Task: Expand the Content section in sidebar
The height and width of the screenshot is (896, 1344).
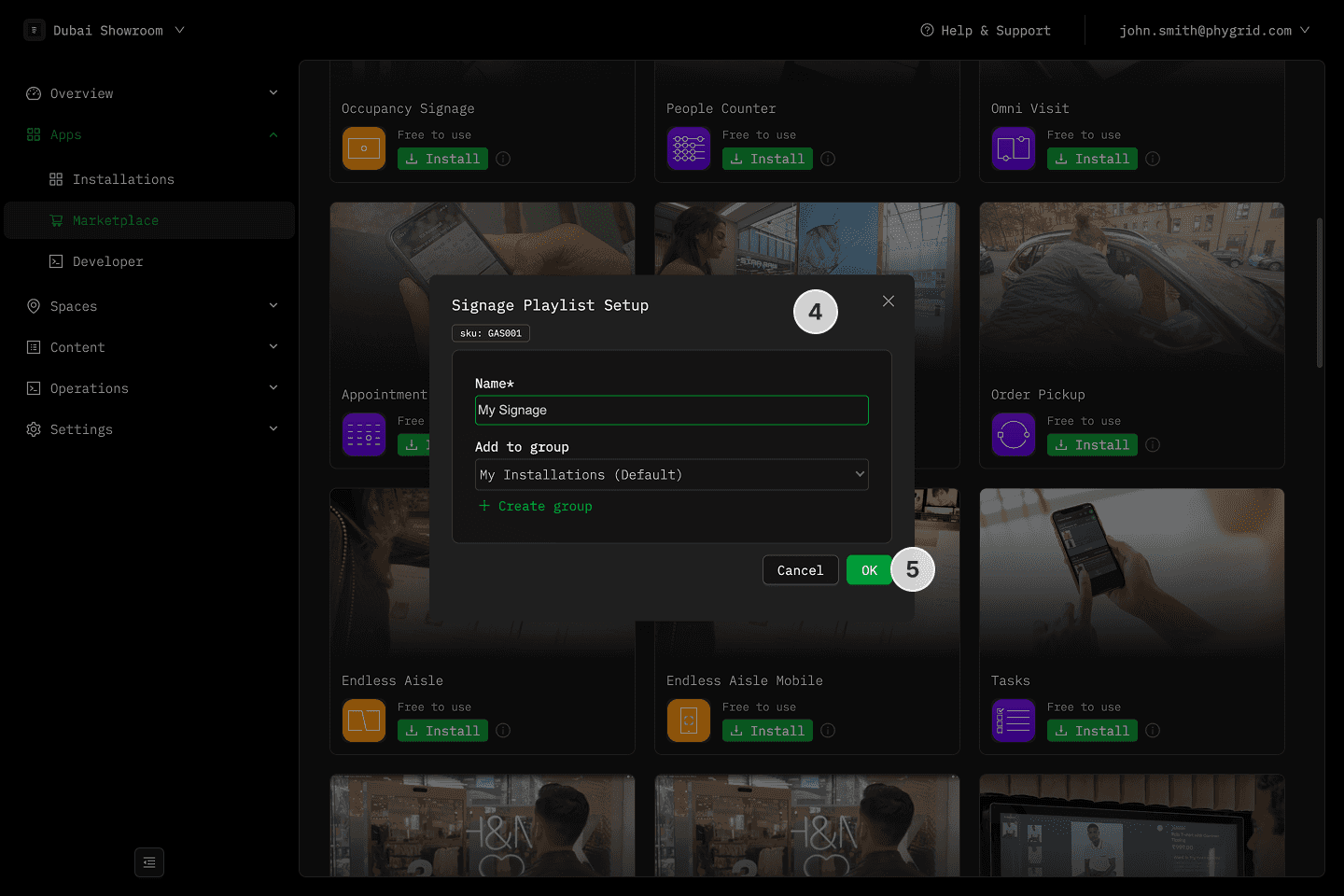Action: click(273, 347)
